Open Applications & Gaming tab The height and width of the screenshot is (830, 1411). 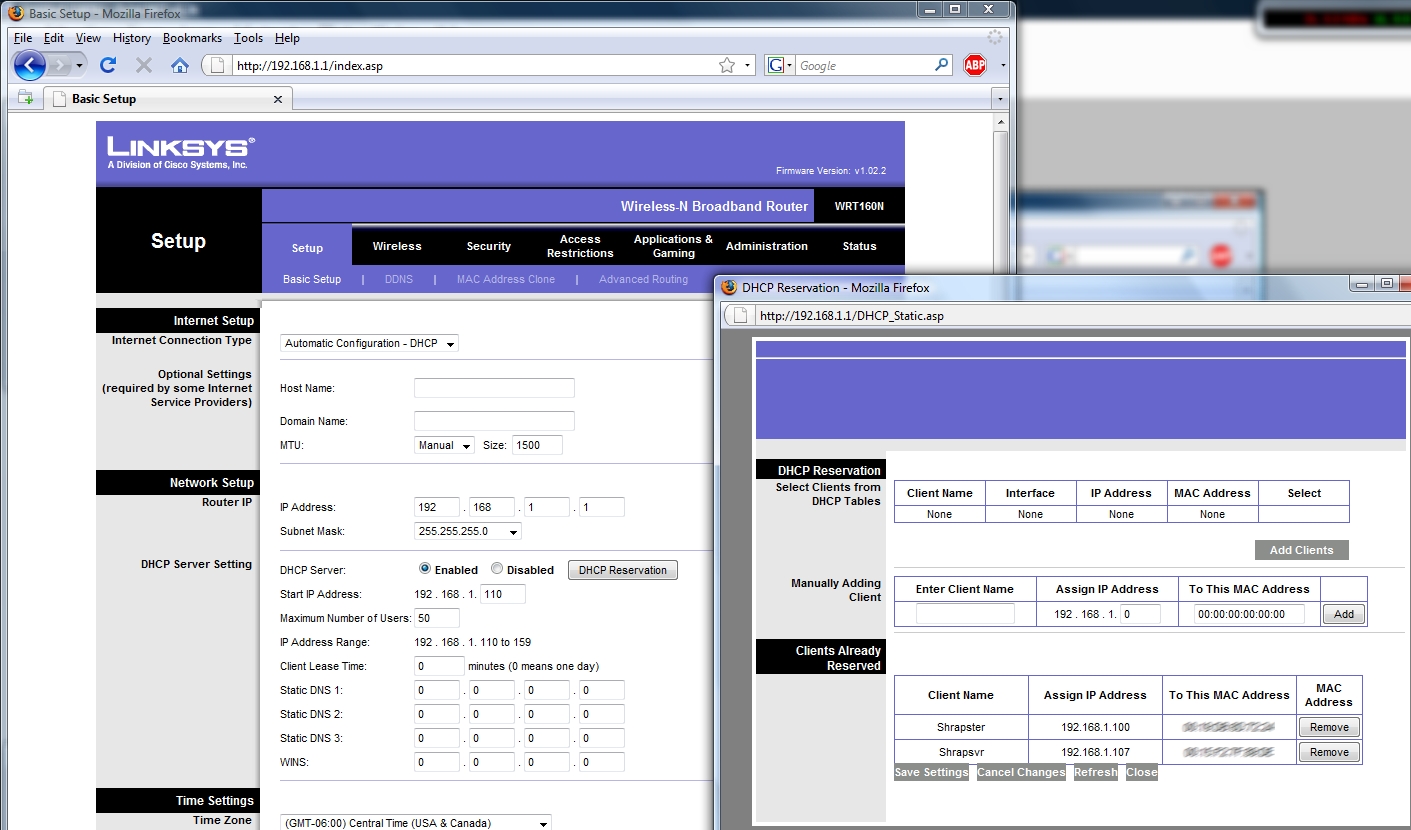[673, 246]
